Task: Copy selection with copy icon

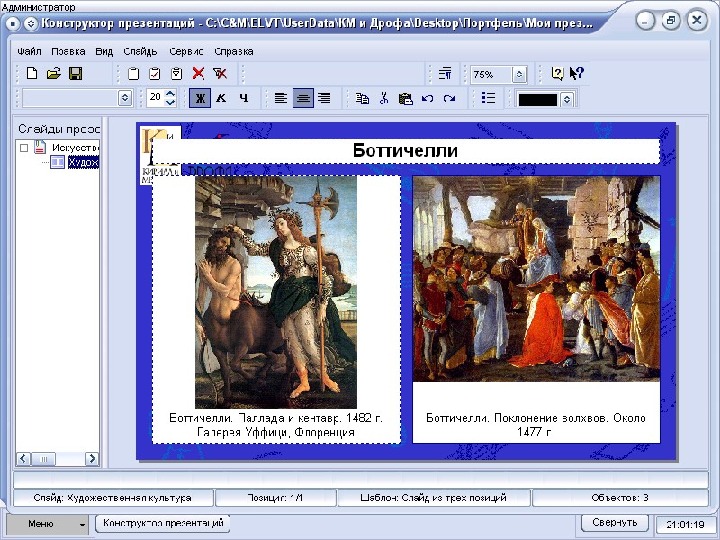Action: (362, 98)
